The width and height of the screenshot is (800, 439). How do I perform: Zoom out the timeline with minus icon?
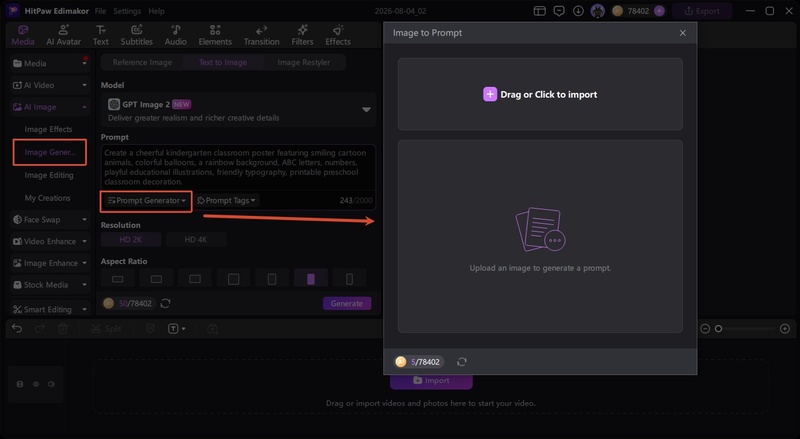click(x=705, y=329)
